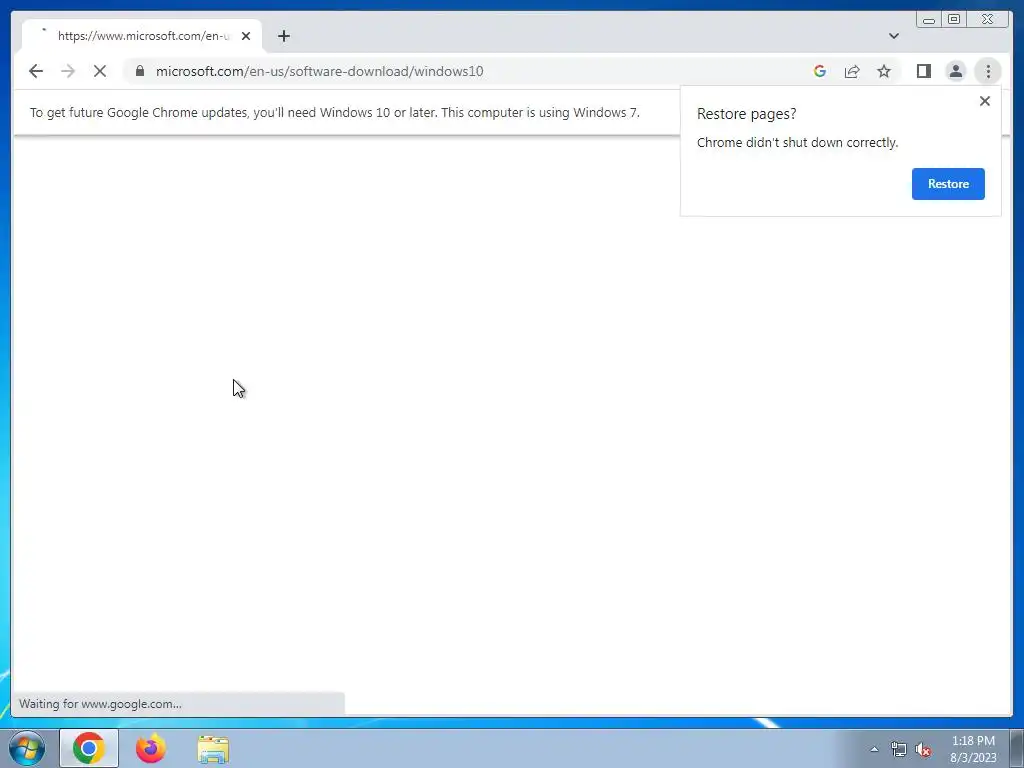Select the microsoft.com tab
Viewport: 1024px width, 768px height.
tap(142, 36)
